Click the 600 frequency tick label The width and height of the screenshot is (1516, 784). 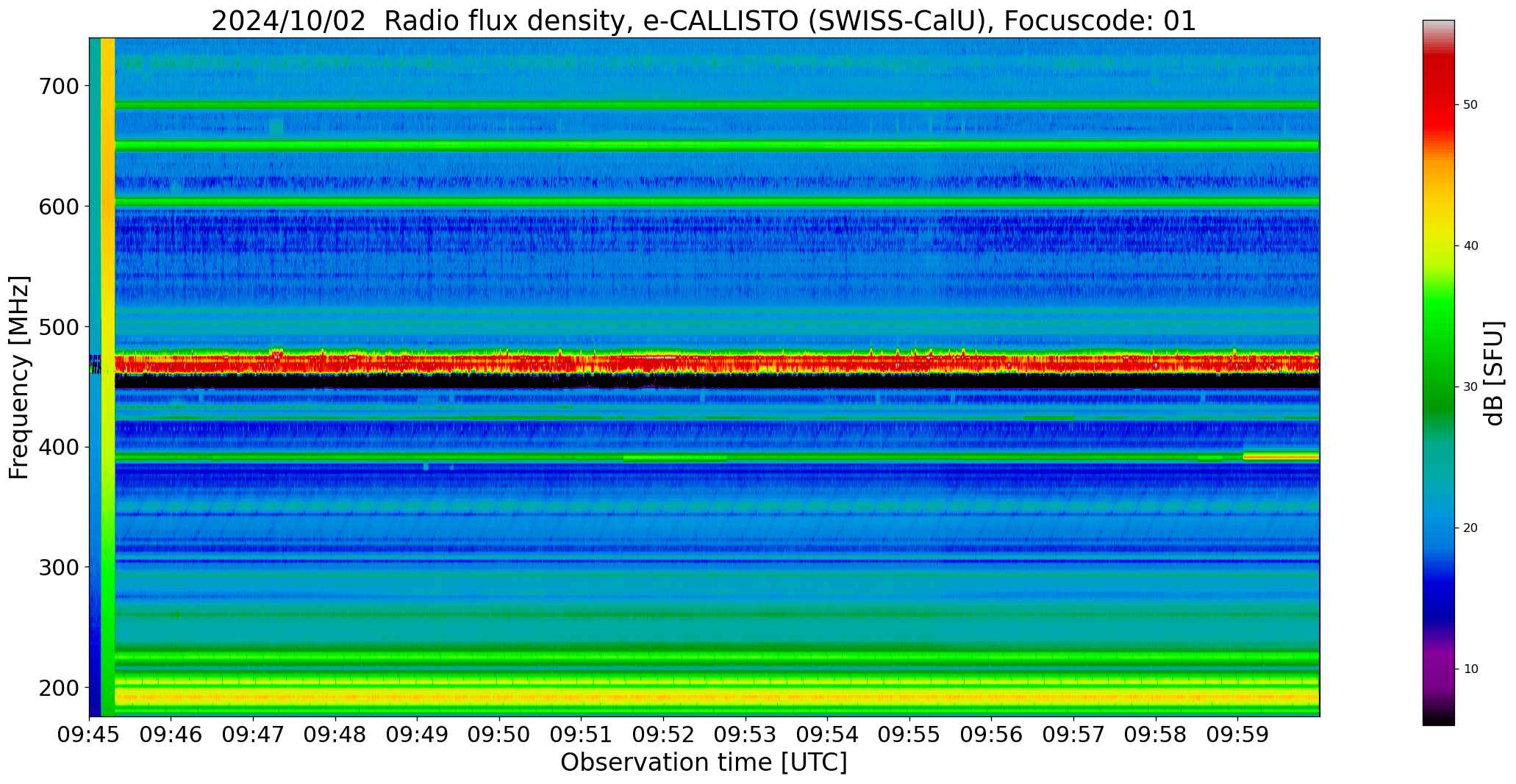tap(58, 206)
